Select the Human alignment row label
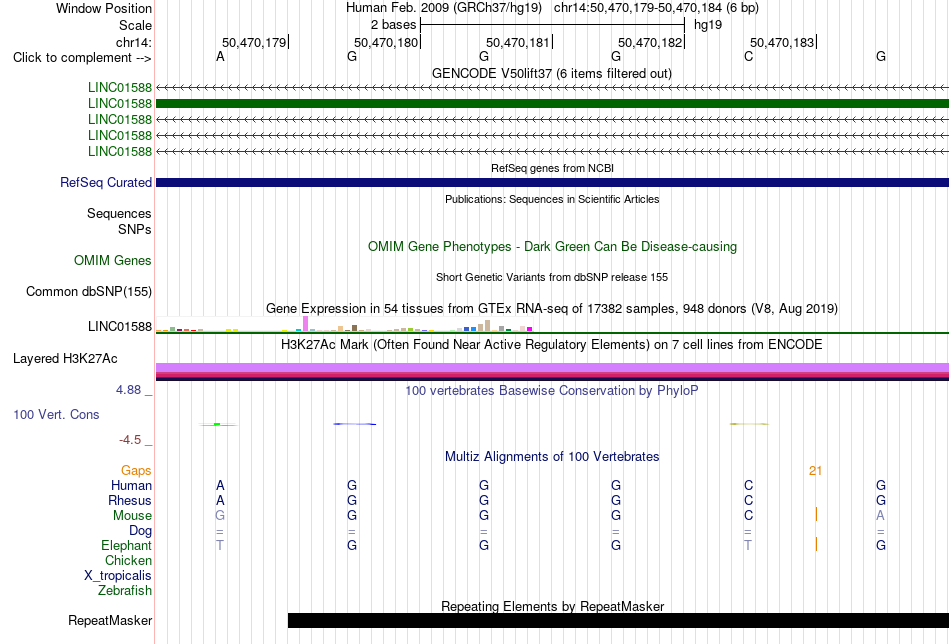The image size is (950, 644). click(131, 485)
